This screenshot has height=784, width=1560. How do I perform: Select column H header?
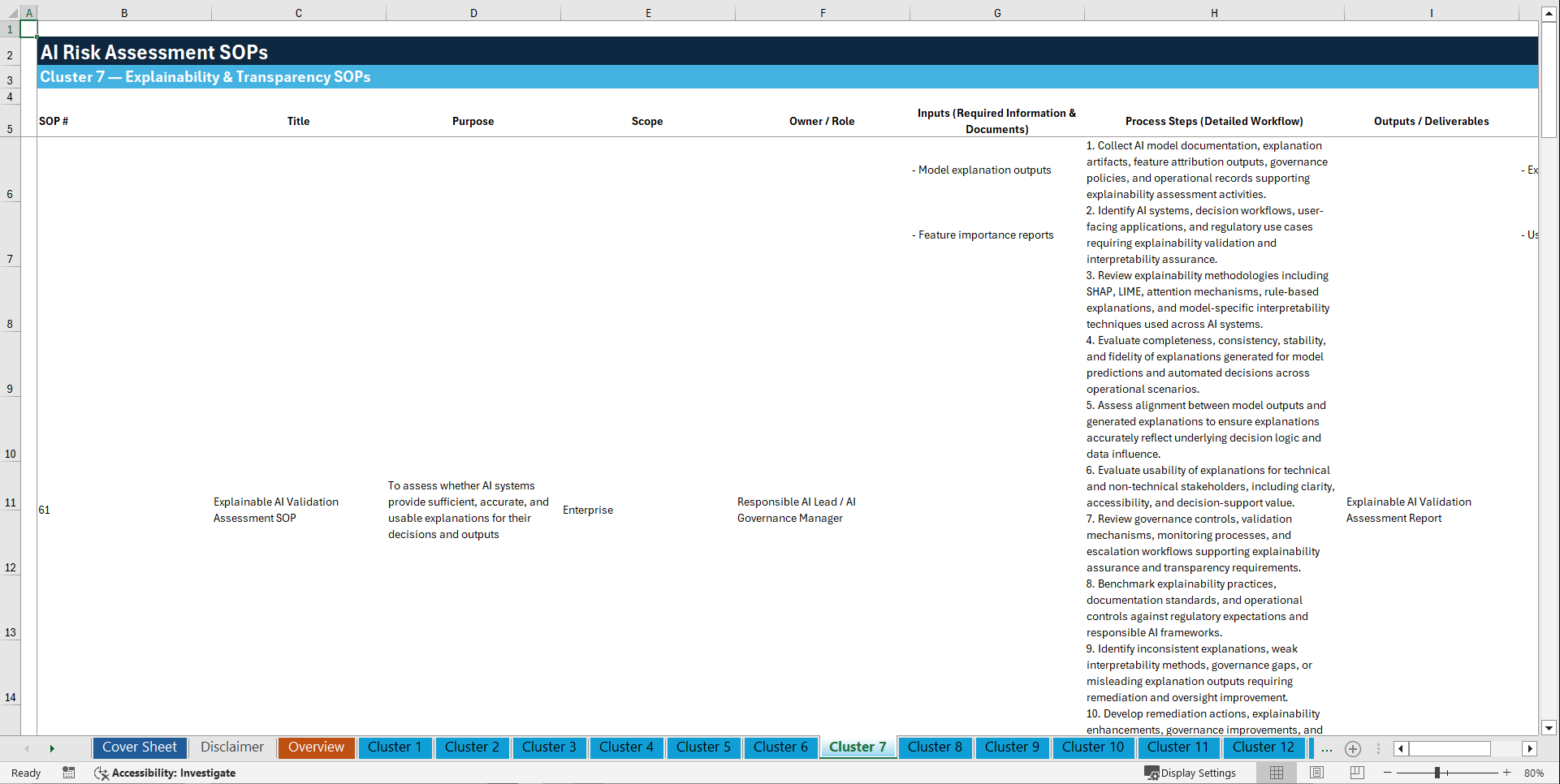(x=1214, y=13)
